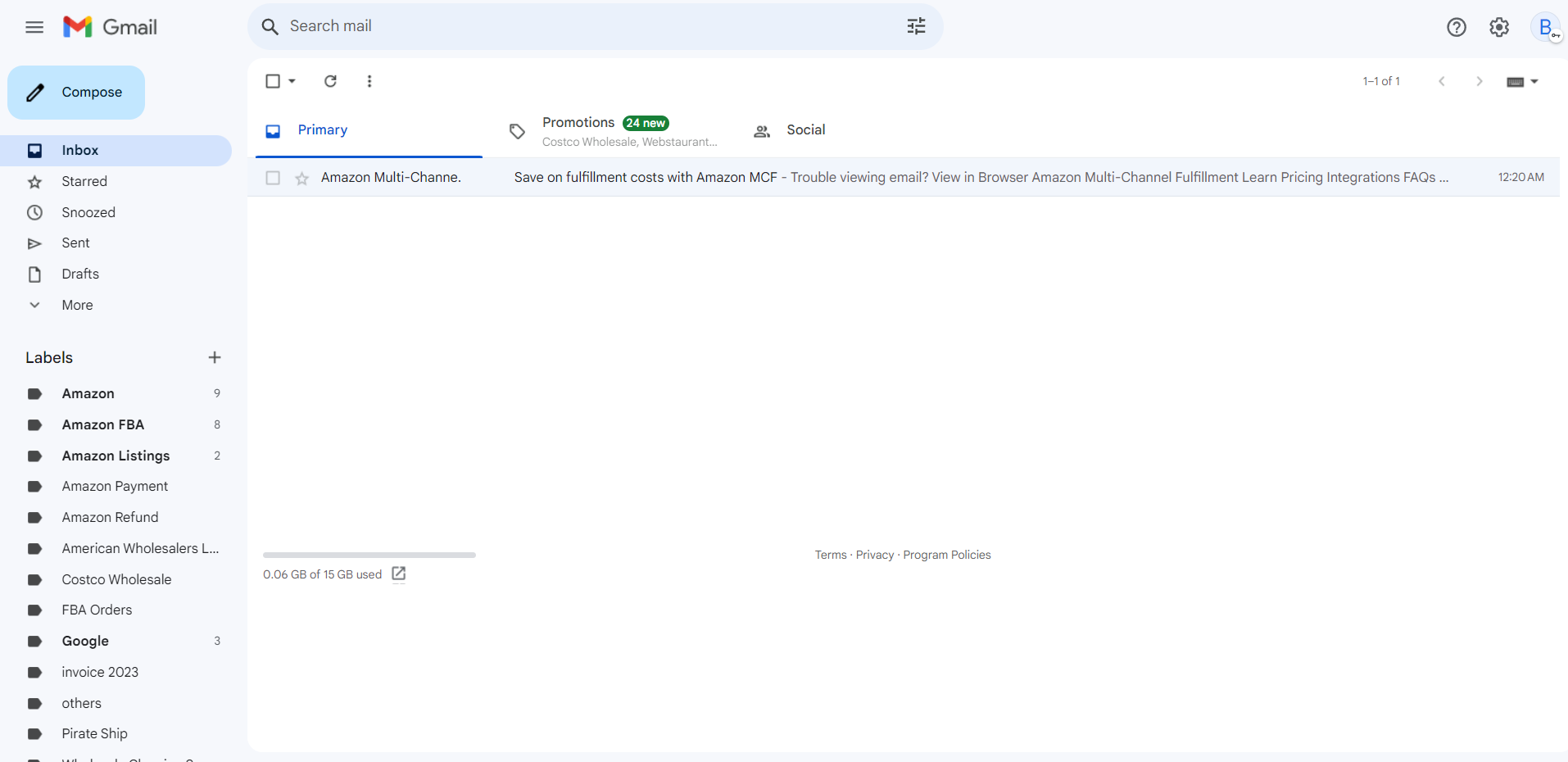Viewport: 1568px width, 762px height.
Task: Click the '0.06 GB of 15 GB used' text
Action: tap(322, 574)
